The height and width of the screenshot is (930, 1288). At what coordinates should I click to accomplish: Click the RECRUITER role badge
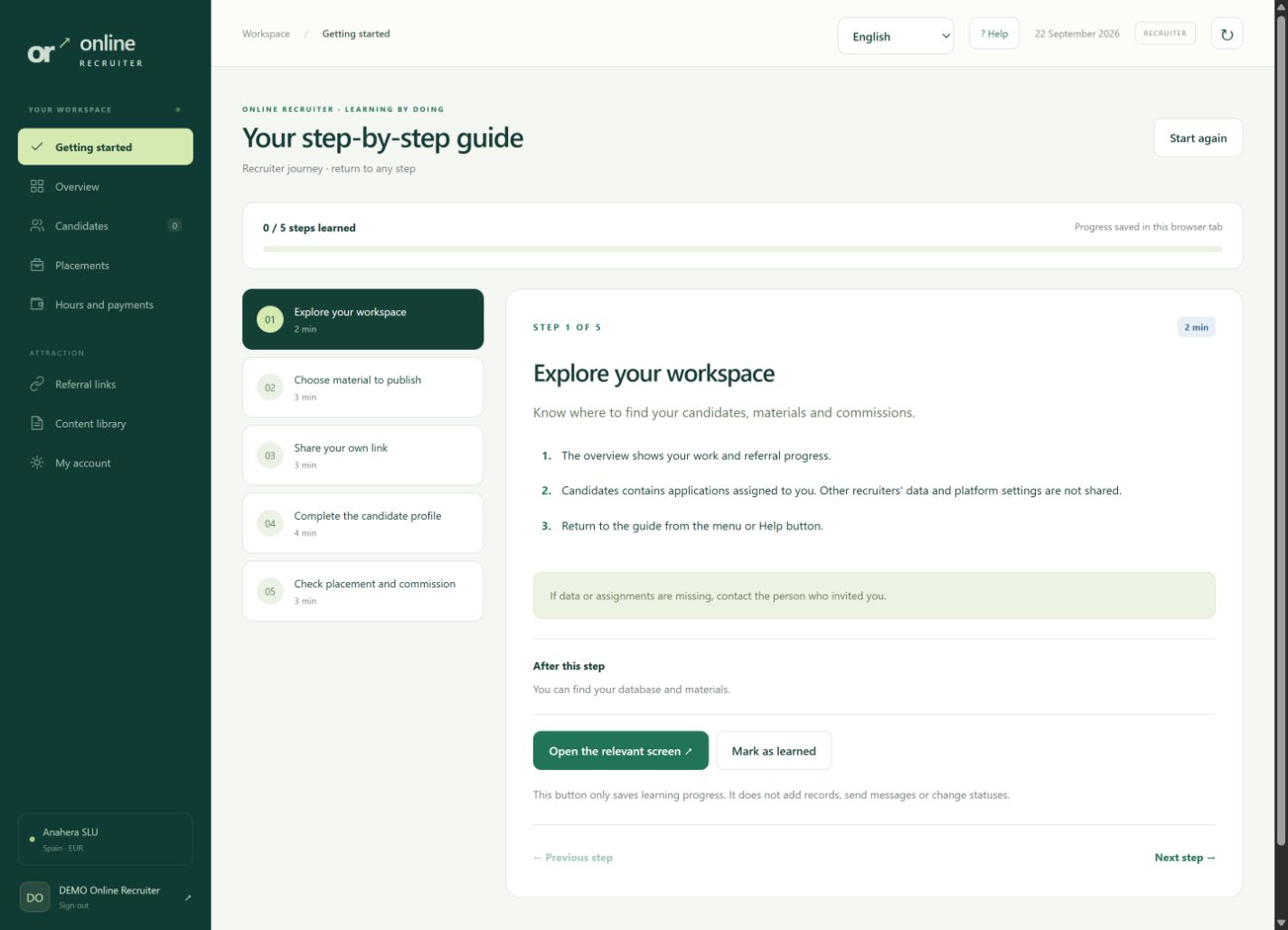(x=1165, y=33)
